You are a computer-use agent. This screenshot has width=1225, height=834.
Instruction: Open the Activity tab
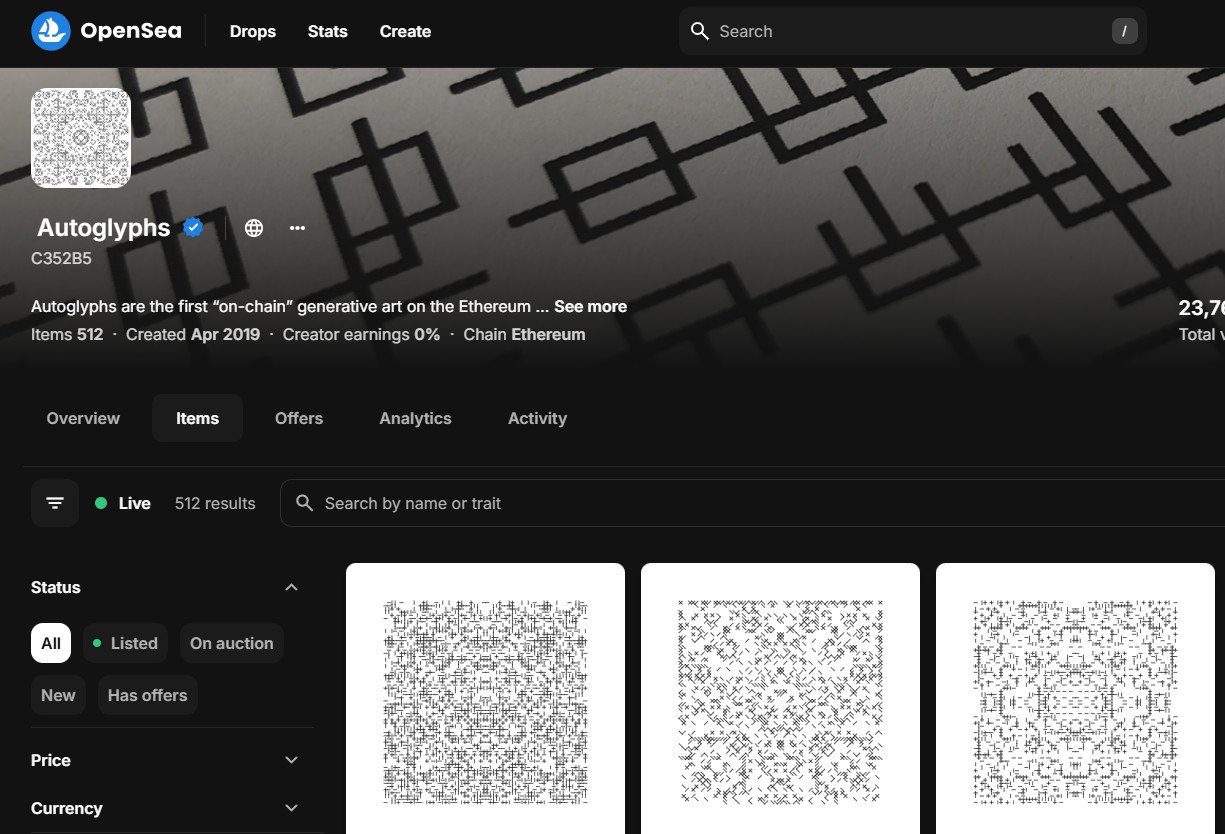coord(537,418)
